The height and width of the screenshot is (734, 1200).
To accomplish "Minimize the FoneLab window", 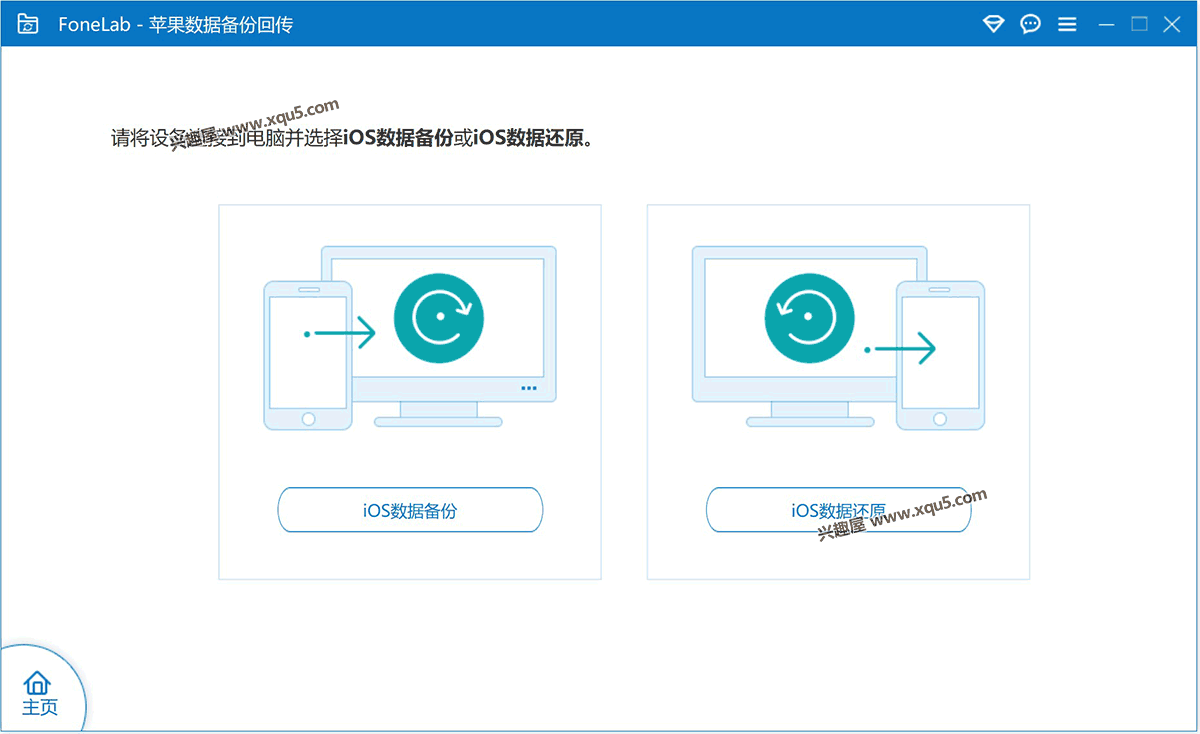I will click(x=1106, y=24).
